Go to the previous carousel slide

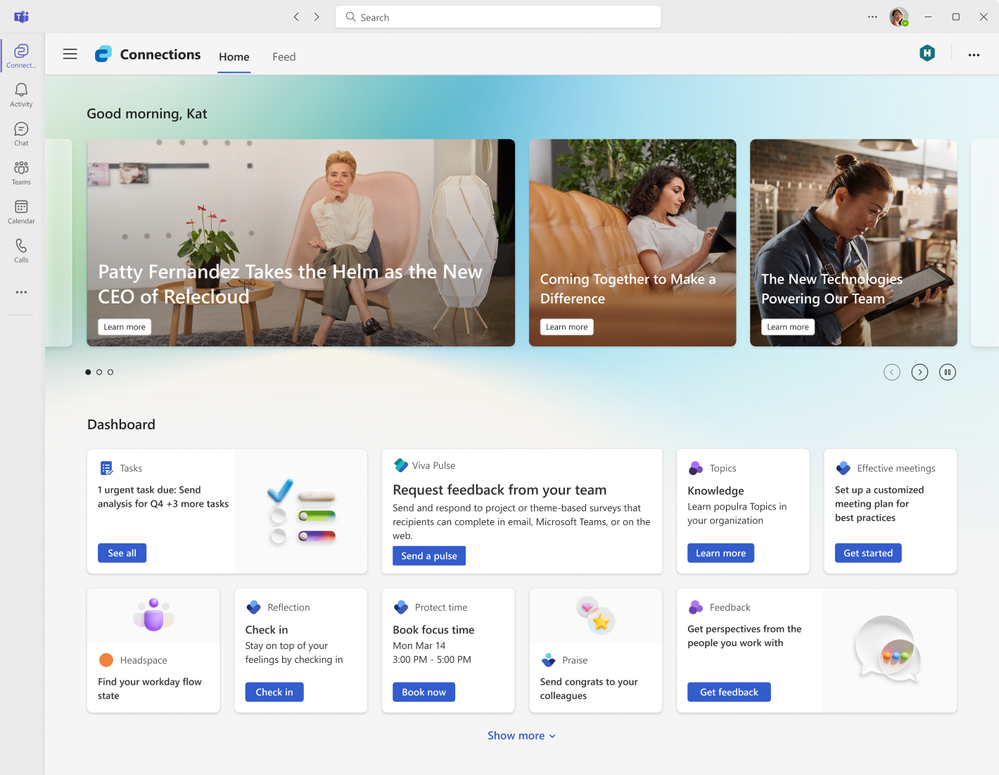coord(891,372)
